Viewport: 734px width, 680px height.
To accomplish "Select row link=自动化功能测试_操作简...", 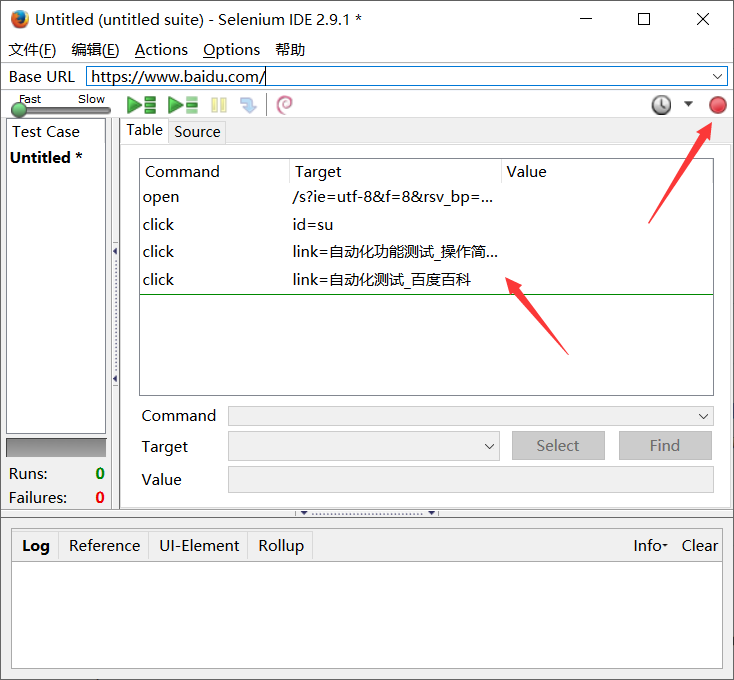I will (426, 252).
